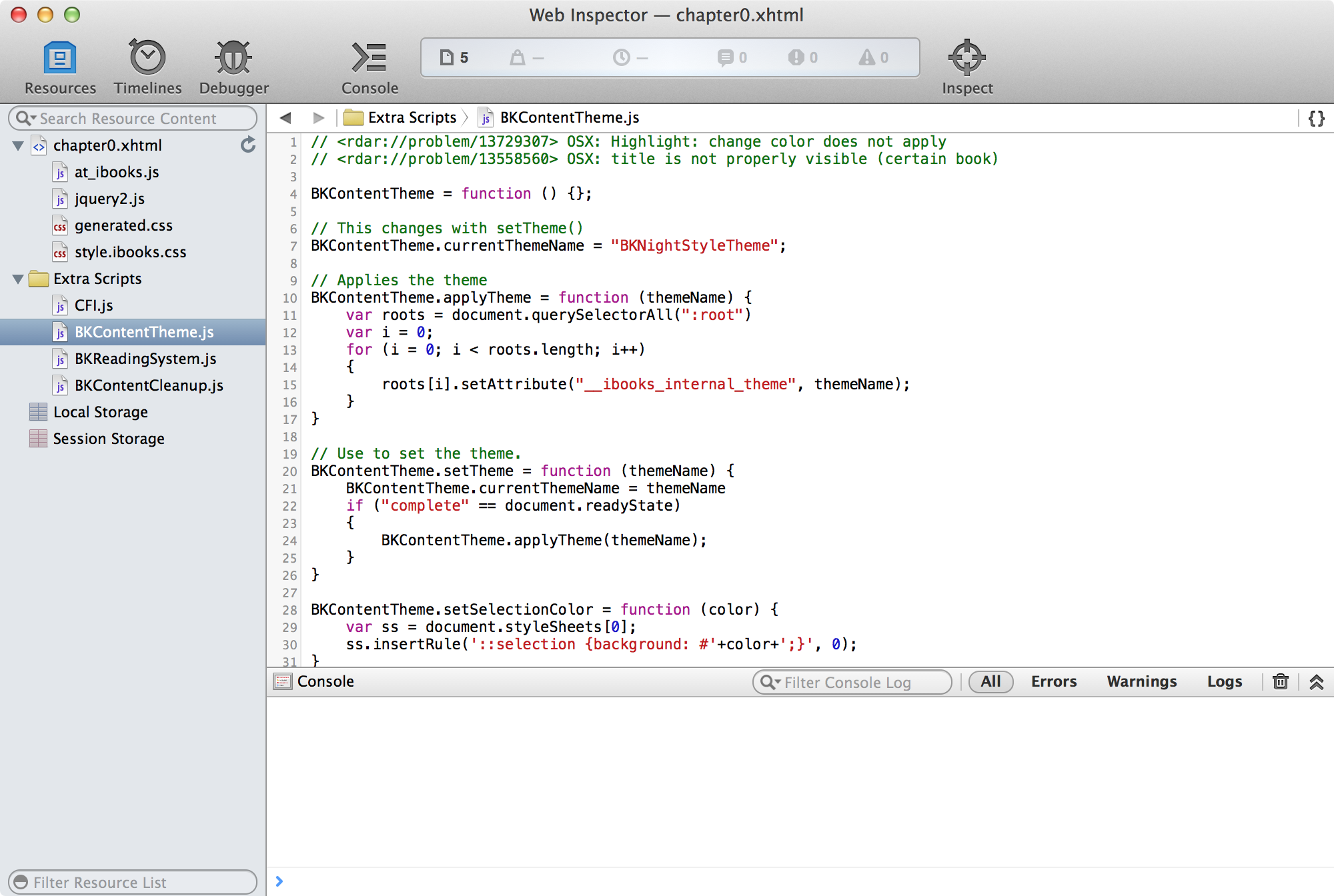
Task: Clear the console with the trash icon
Action: click(1280, 681)
